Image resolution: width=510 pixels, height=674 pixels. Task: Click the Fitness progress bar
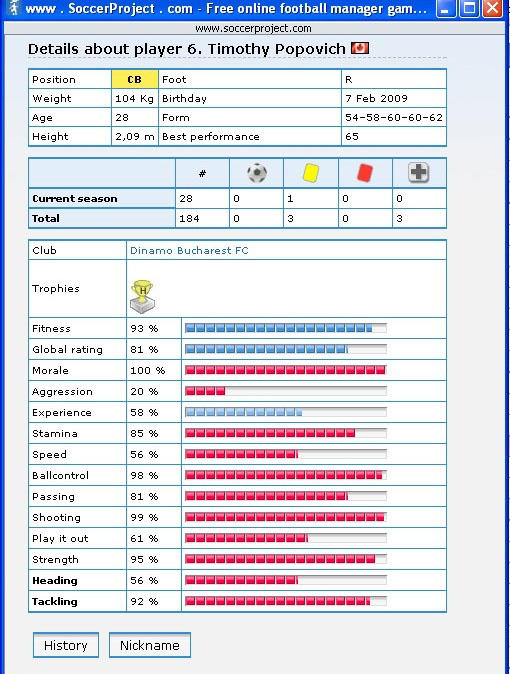pos(286,328)
